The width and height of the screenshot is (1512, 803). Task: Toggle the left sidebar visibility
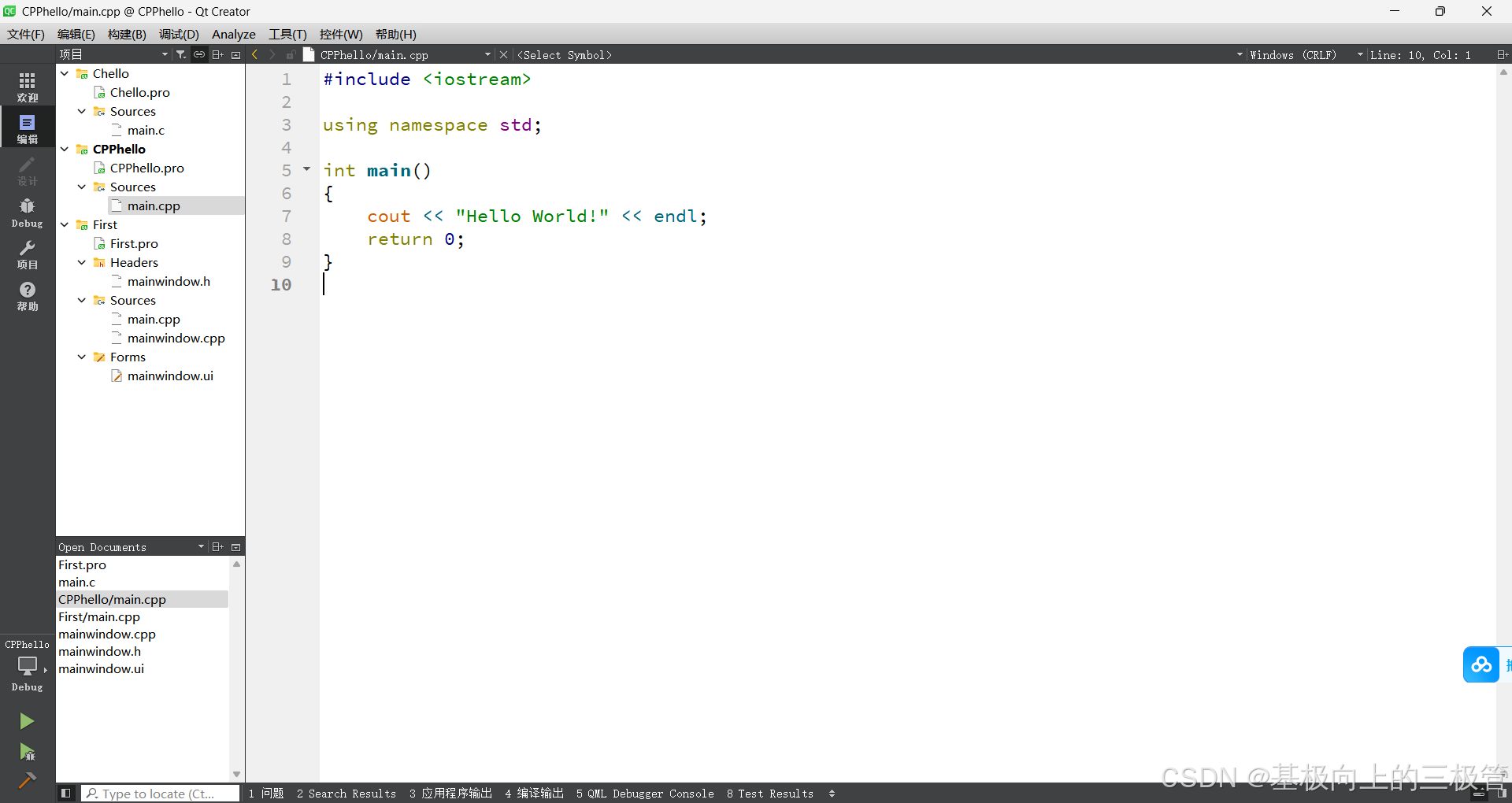(66, 793)
